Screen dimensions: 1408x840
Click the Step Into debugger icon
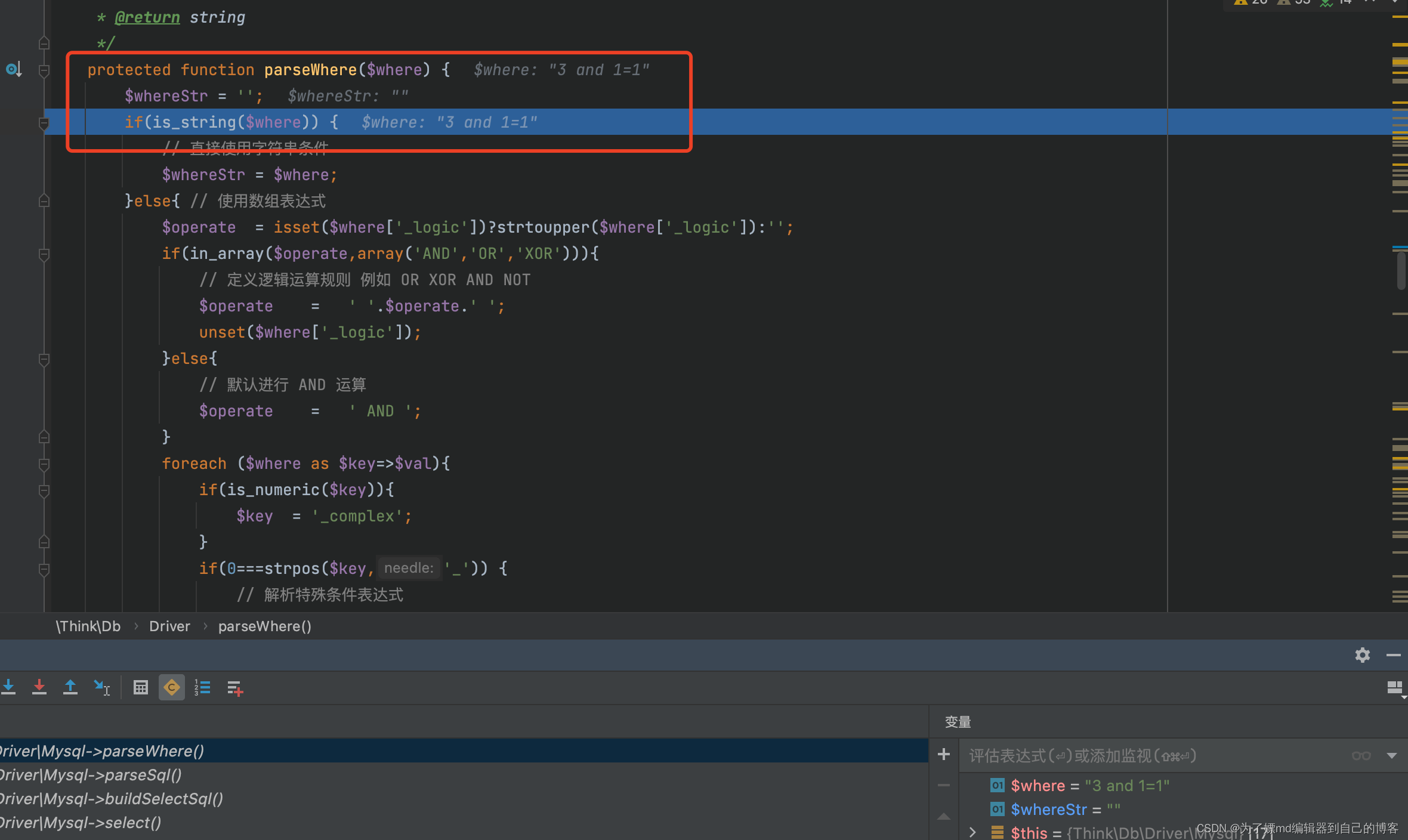click(x=8, y=687)
